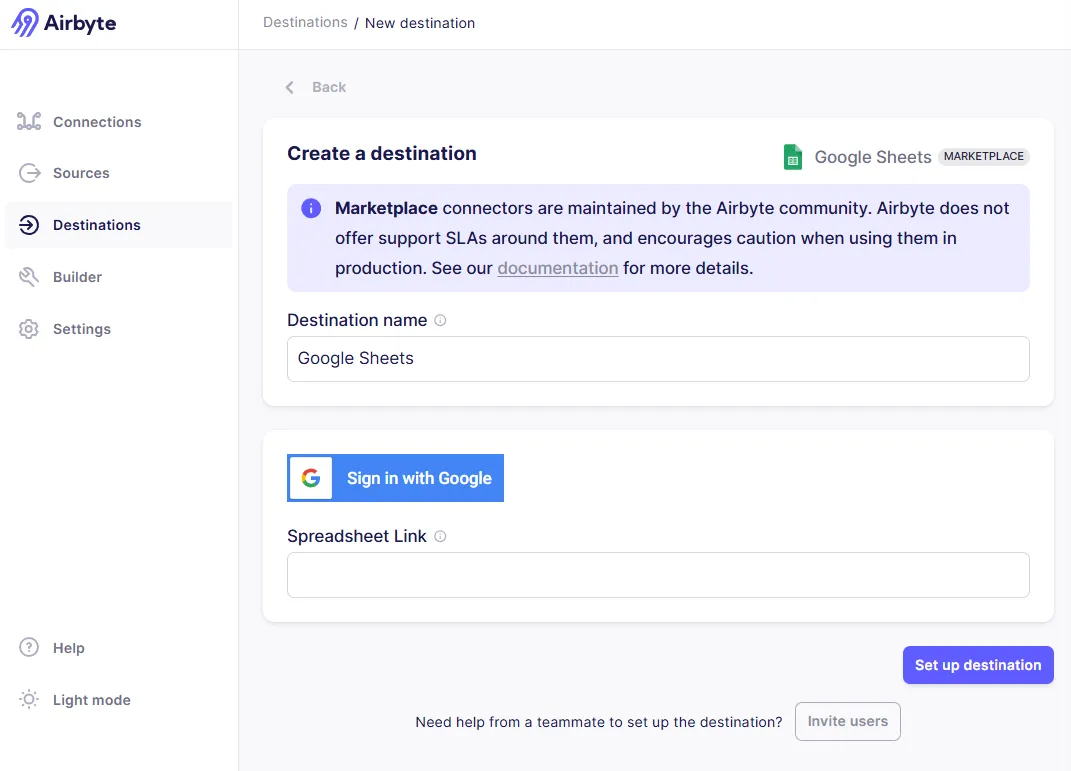
Task: Focus the Destination name field
Action: click(658, 359)
